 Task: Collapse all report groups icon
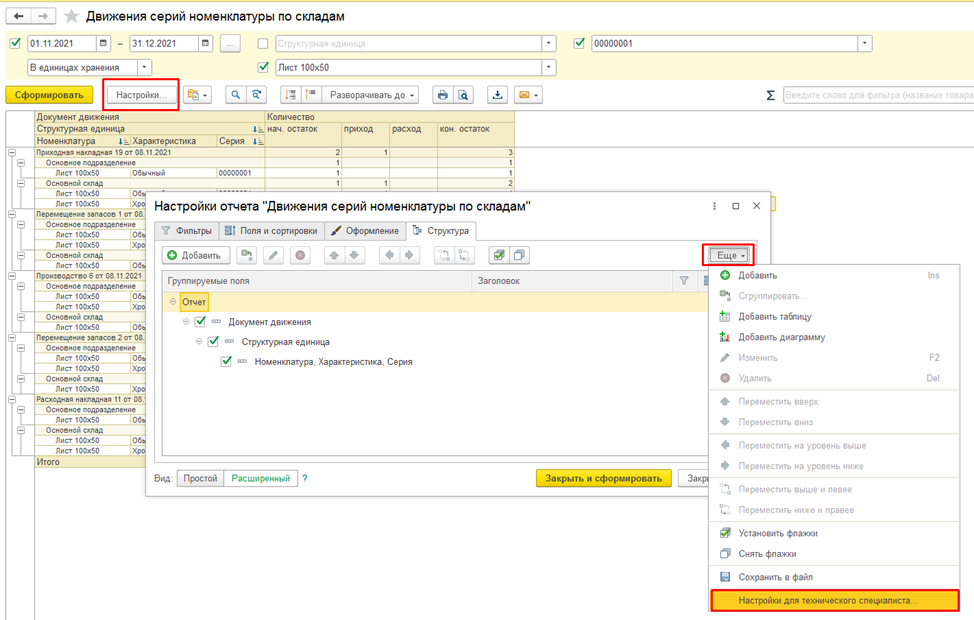(x=290, y=95)
